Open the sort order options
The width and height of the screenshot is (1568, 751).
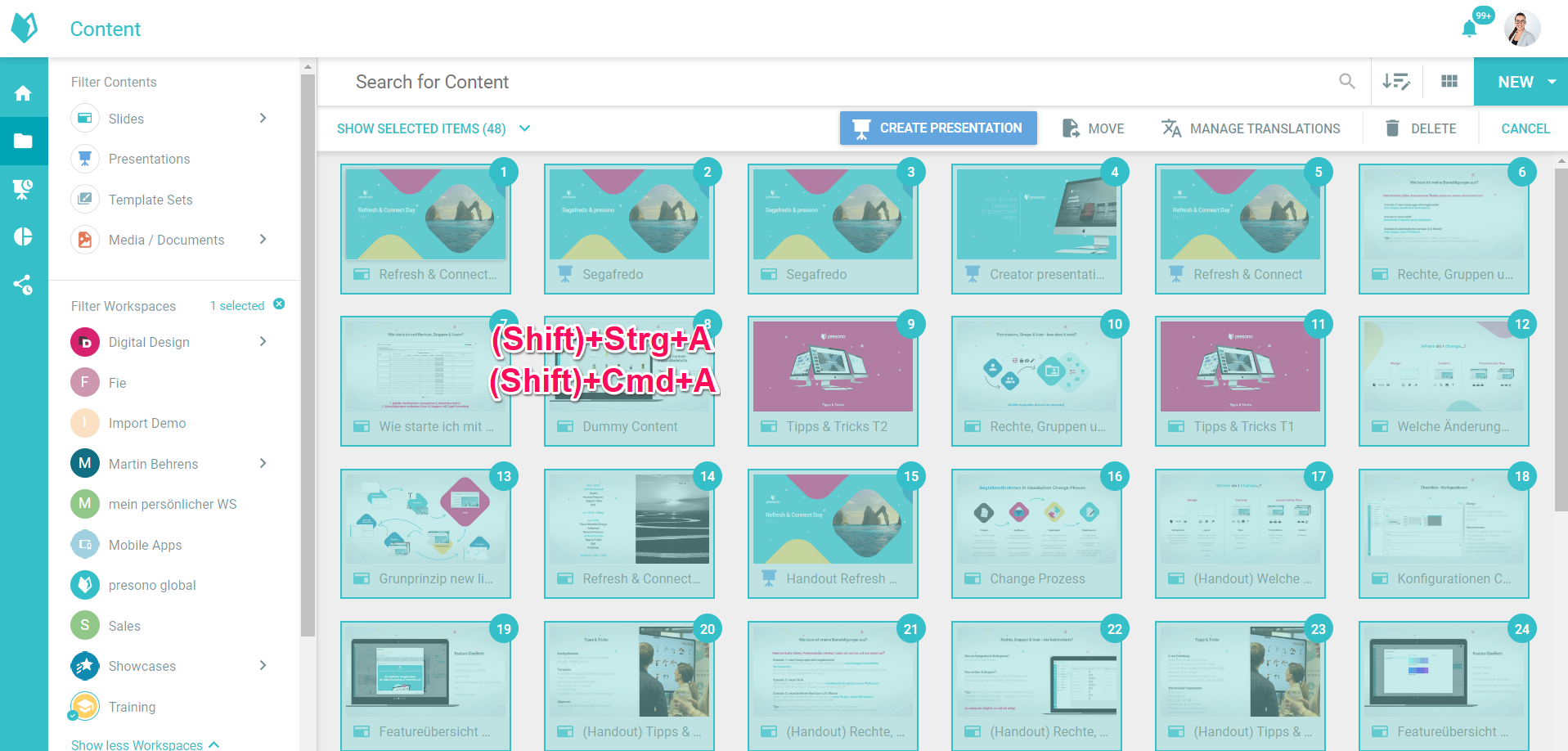click(1395, 82)
